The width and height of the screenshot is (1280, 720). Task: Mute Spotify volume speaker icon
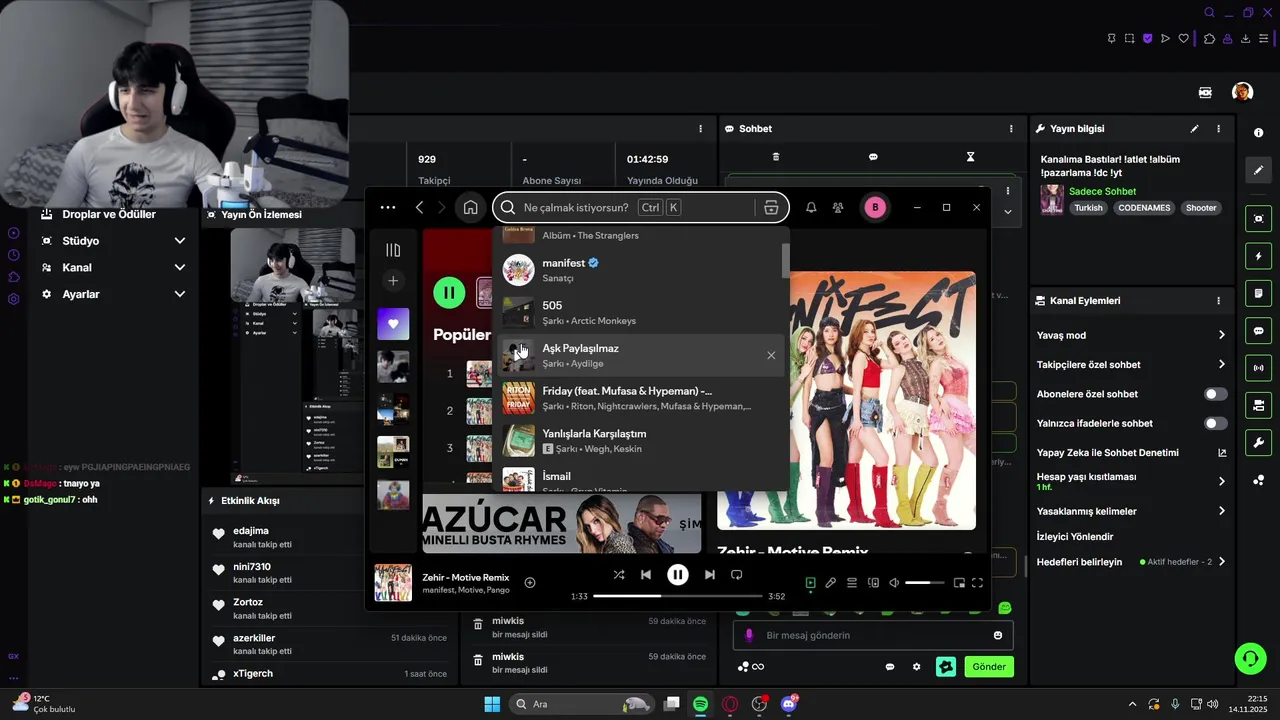894,583
